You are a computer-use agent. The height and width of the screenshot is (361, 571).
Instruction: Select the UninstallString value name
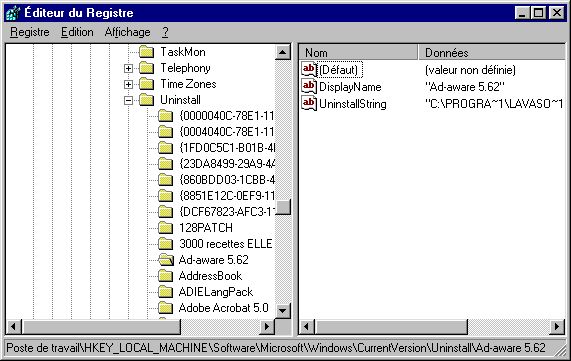click(353, 104)
